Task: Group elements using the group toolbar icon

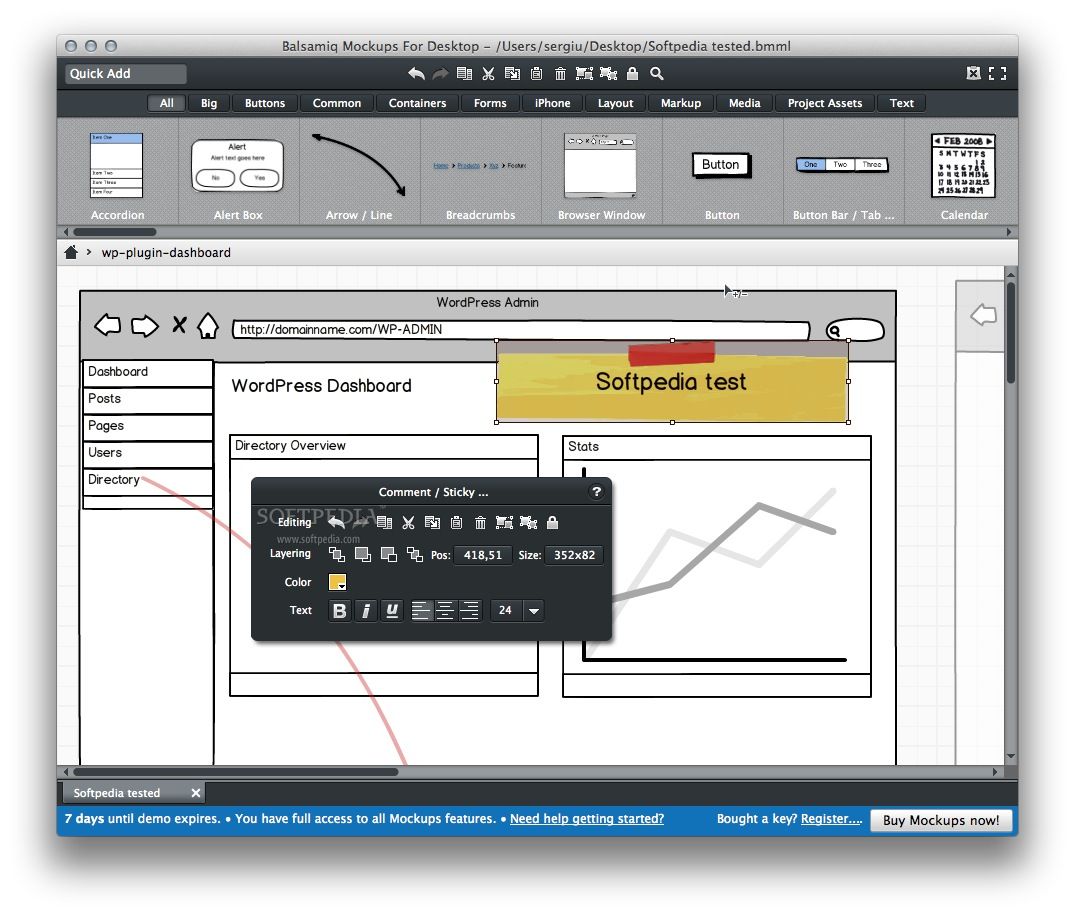Action: coord(585,73)
